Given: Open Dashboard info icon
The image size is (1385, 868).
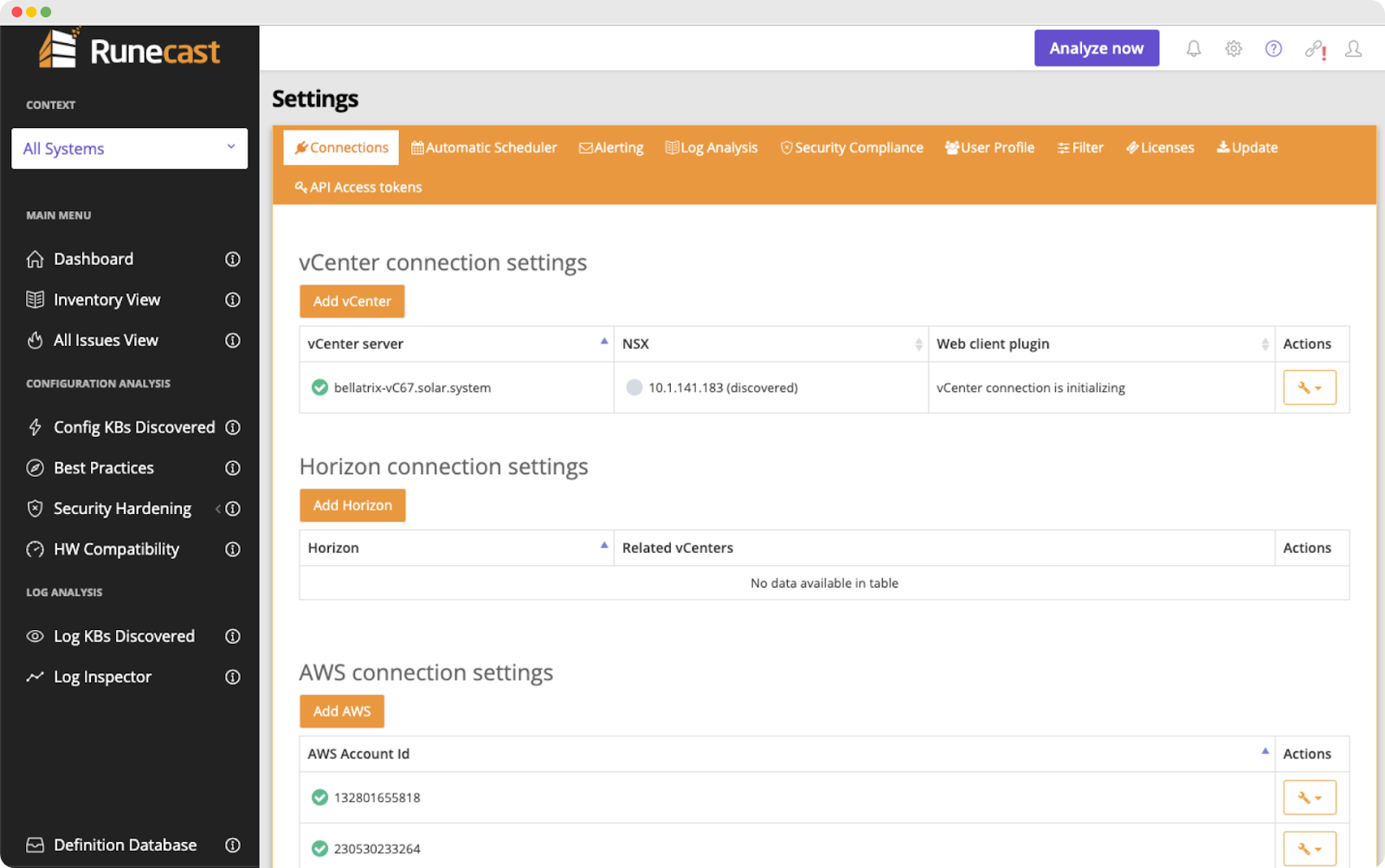Looking at the screenshot, I should pos(233,259).
